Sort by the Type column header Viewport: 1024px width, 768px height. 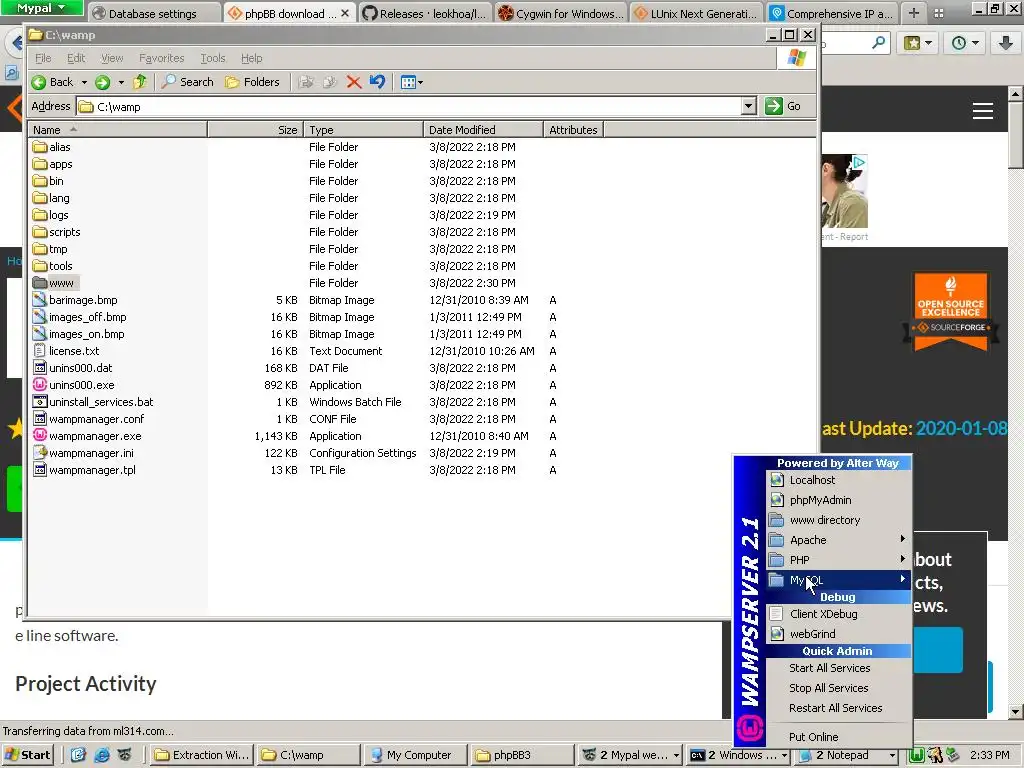pyautogui.click(x=364, y=130)
